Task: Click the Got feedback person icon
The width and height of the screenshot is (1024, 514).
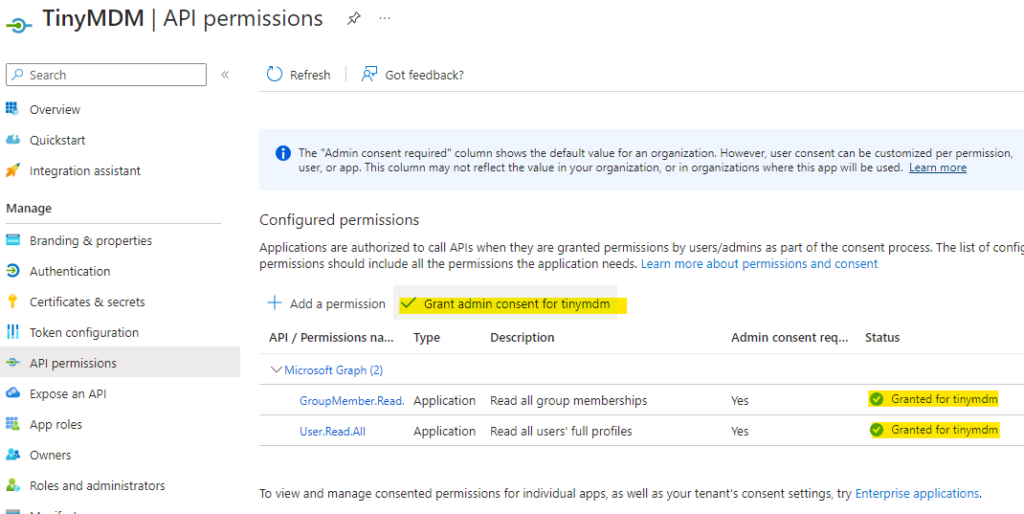Action: [x=370, y=74]
